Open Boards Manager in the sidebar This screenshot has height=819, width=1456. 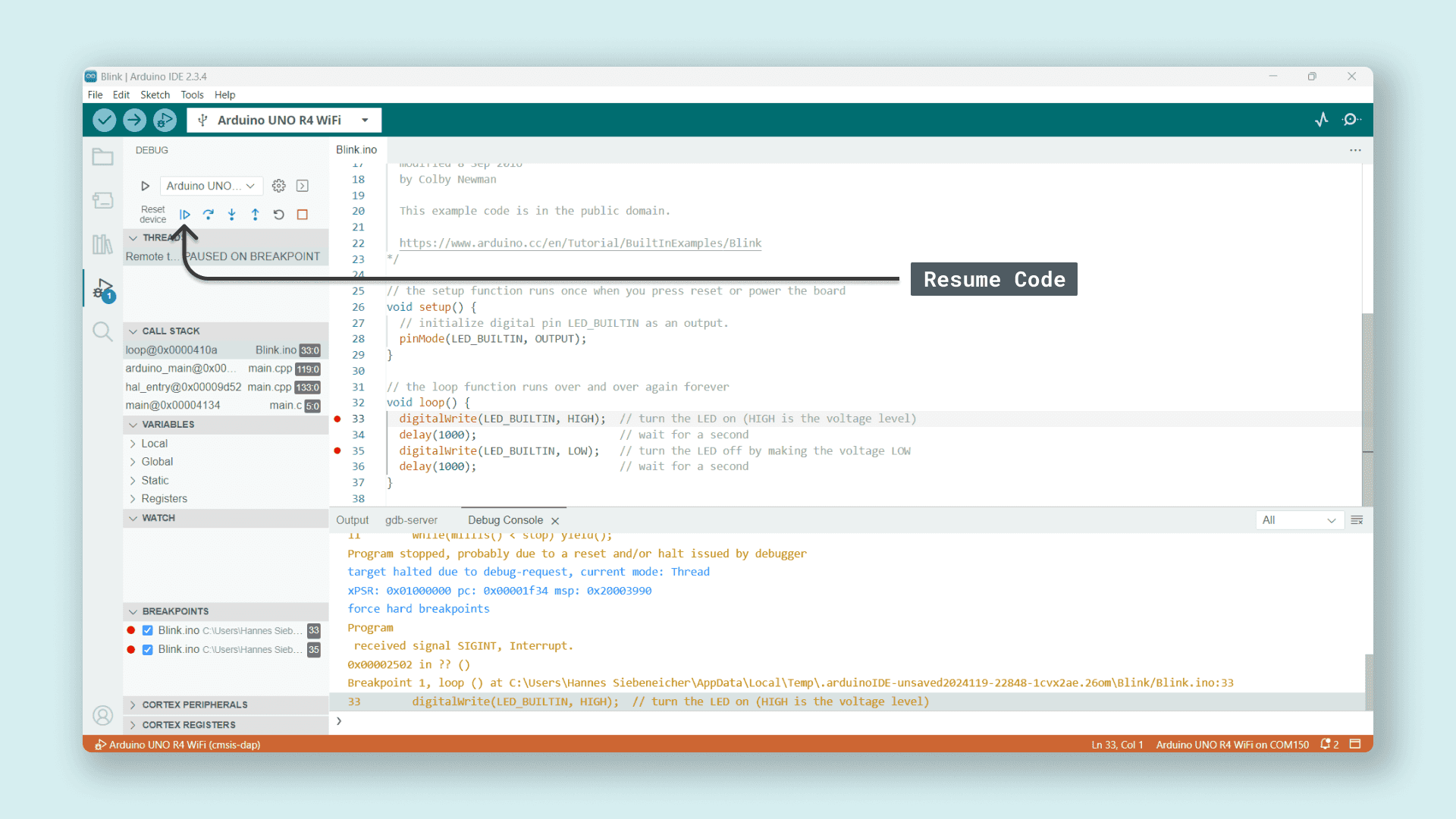102,200
